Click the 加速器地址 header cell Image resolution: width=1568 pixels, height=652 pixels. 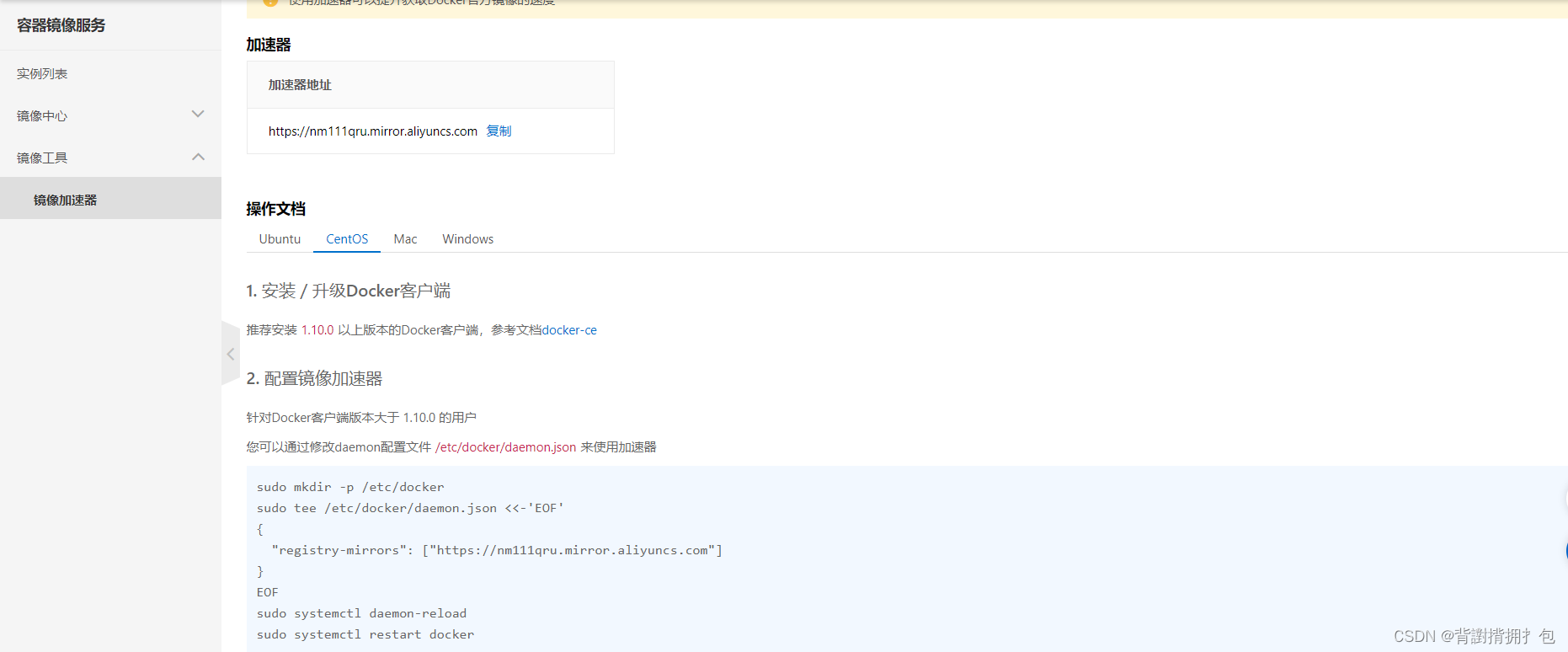pos(430,85)
